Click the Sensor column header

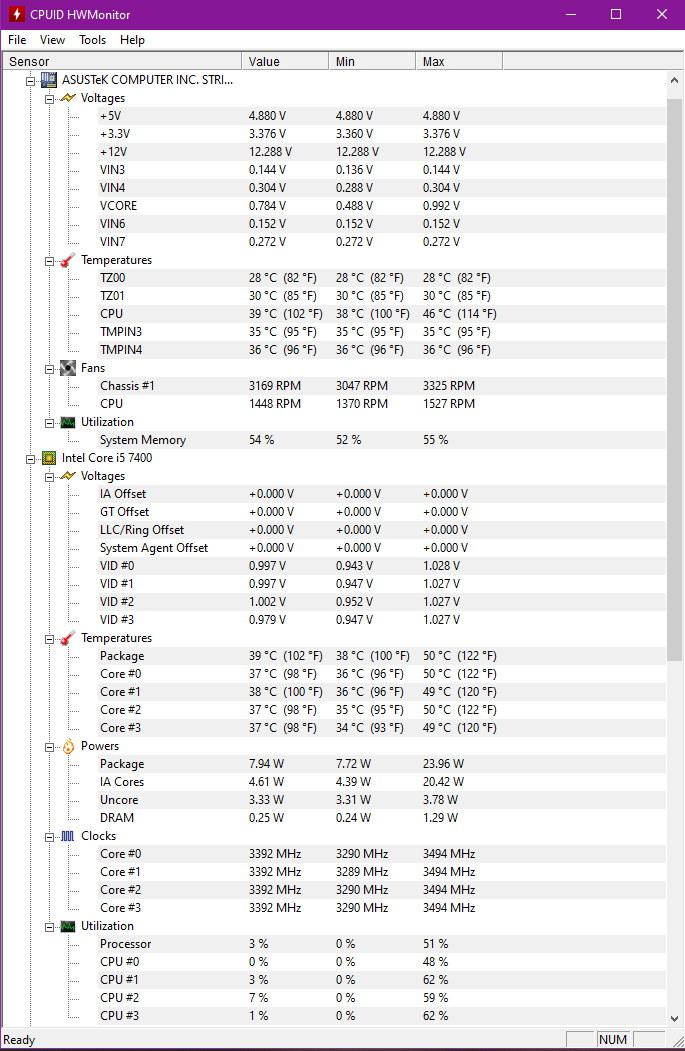[x=122, y=61]
